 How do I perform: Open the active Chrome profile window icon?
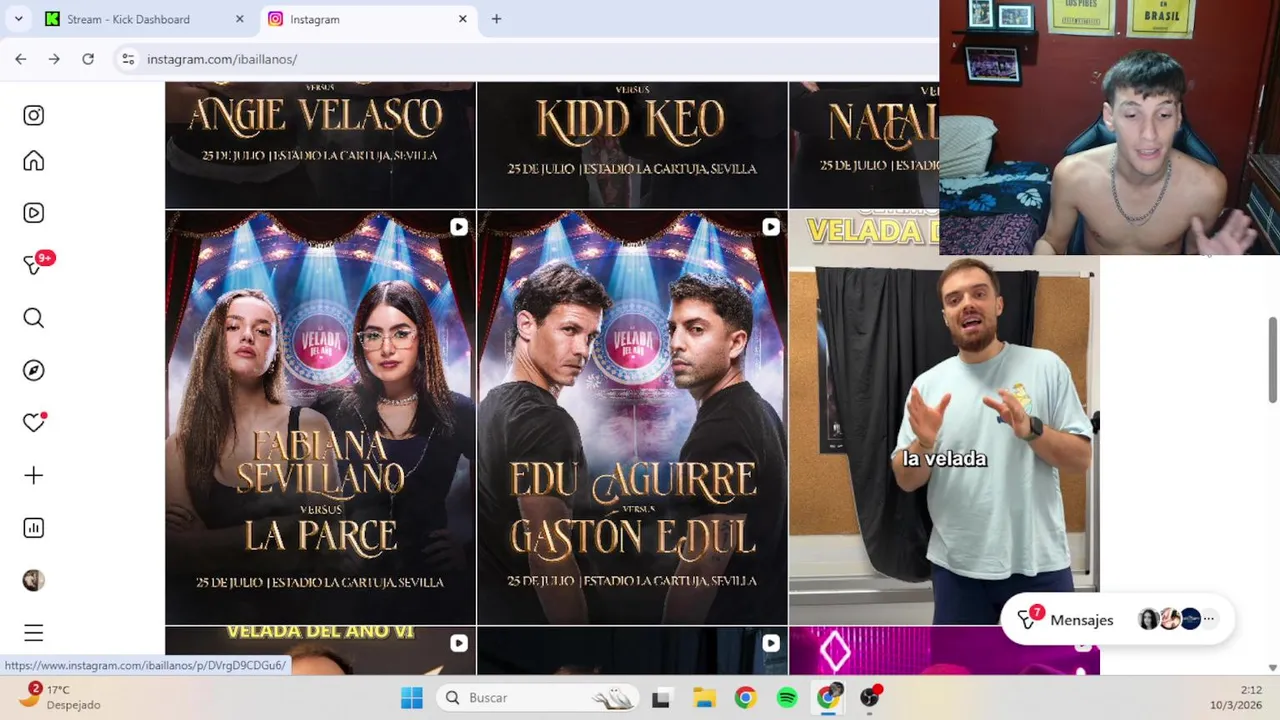pyautogui.click(x=829, y=697)
